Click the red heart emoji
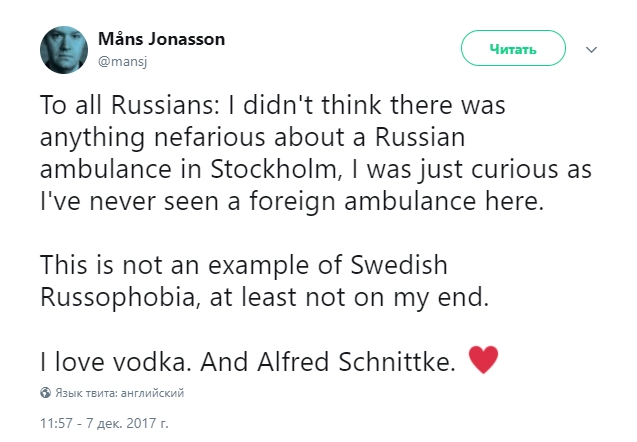 (483, 360)
